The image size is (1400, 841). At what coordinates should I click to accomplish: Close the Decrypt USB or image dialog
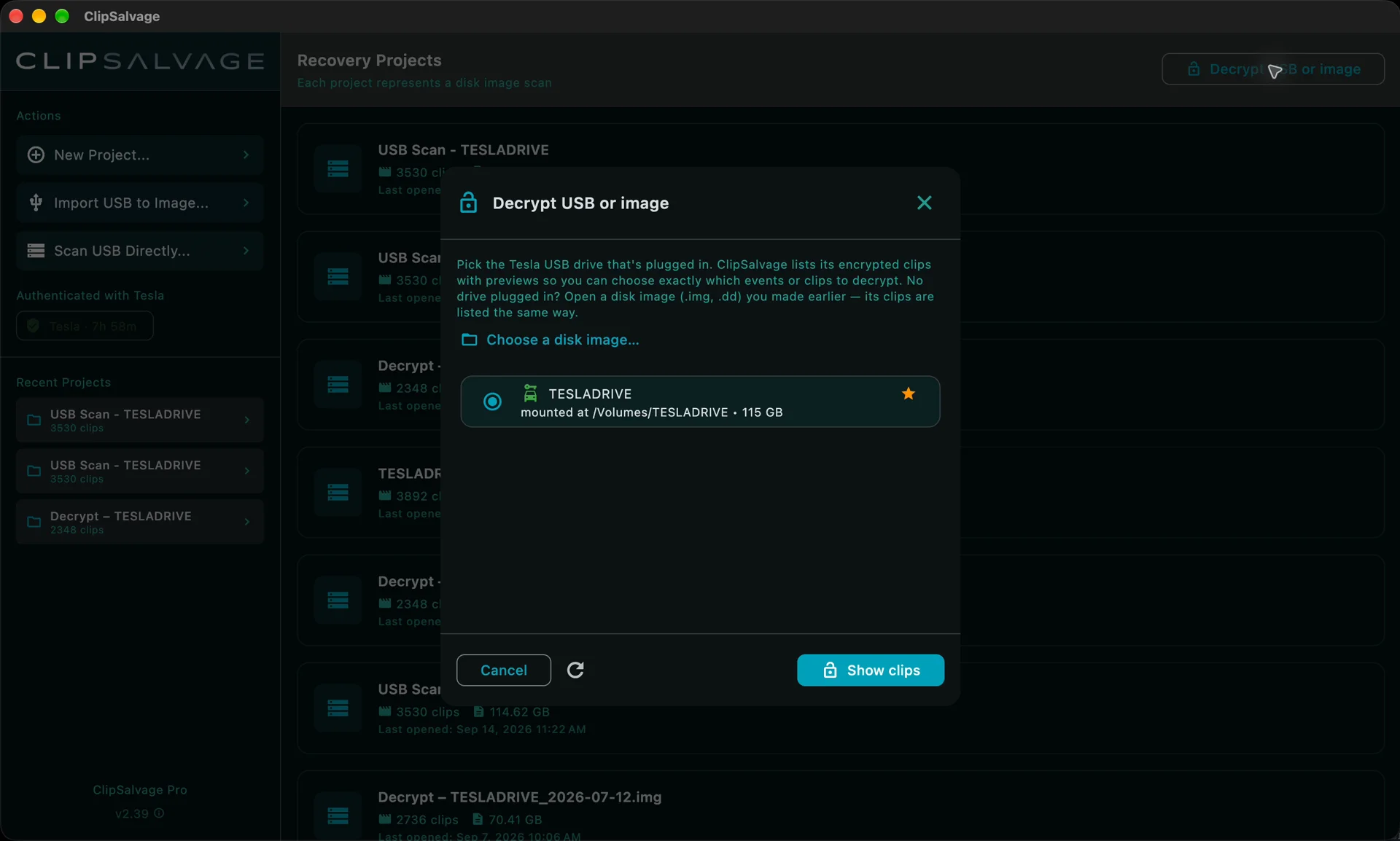click(924, 203)
